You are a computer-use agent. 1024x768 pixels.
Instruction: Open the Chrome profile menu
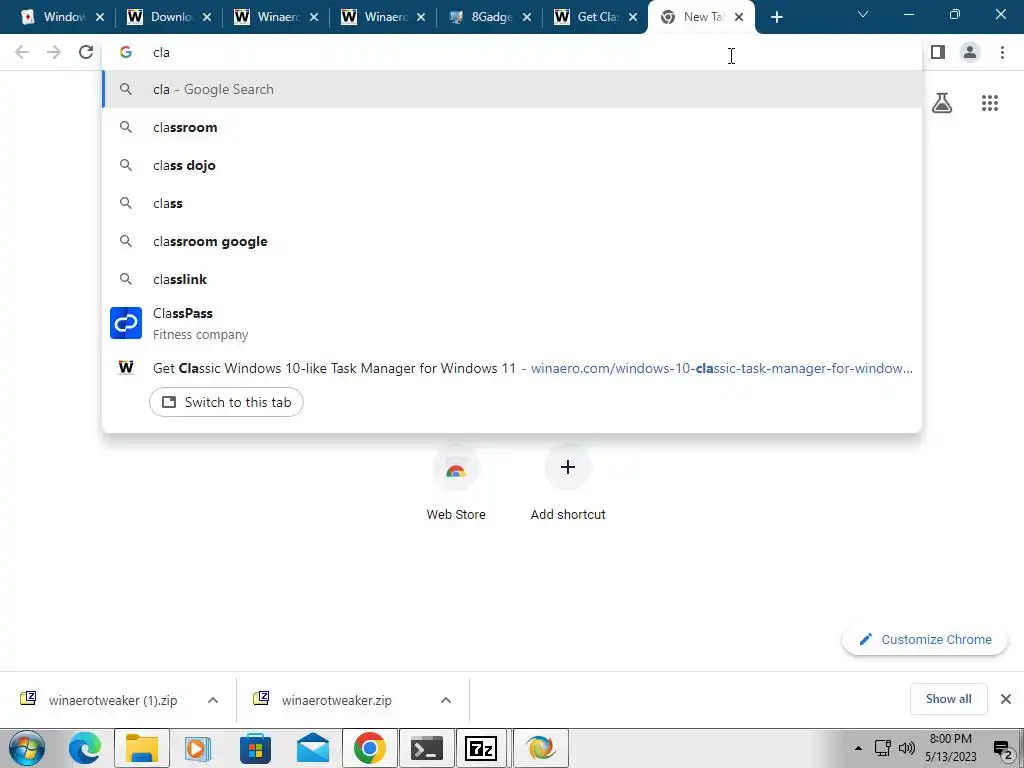[x=970, y=52]
